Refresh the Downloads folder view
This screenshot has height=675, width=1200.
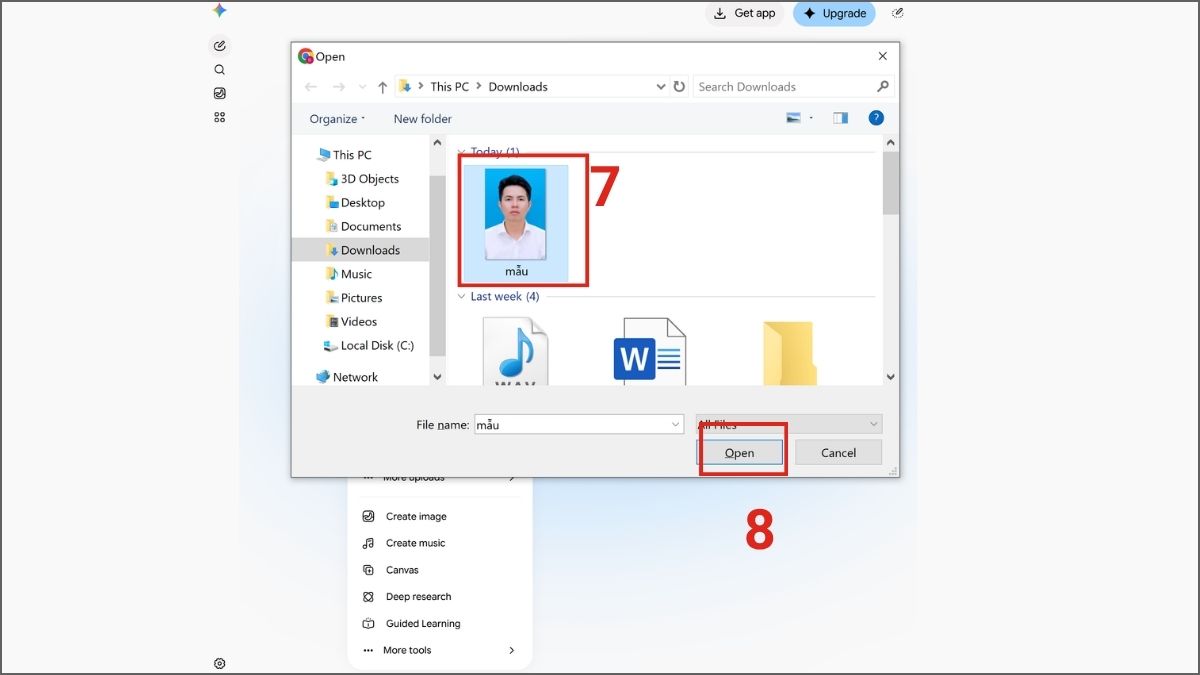point(680,87)
